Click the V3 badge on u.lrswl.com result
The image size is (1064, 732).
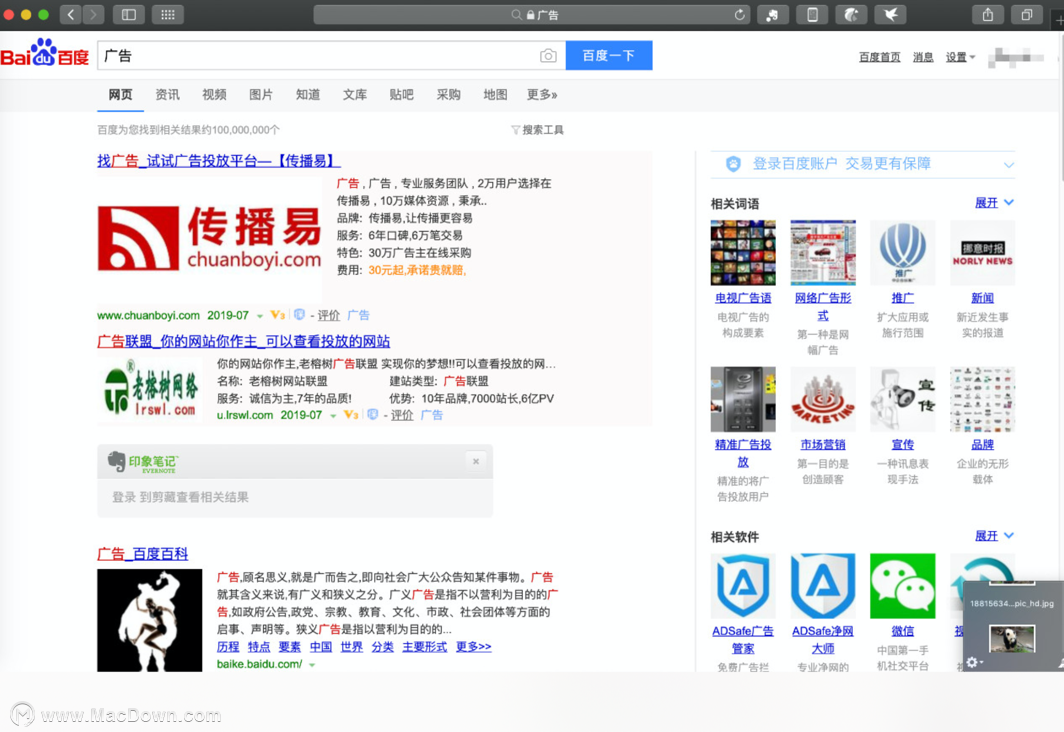pos(351,415)
